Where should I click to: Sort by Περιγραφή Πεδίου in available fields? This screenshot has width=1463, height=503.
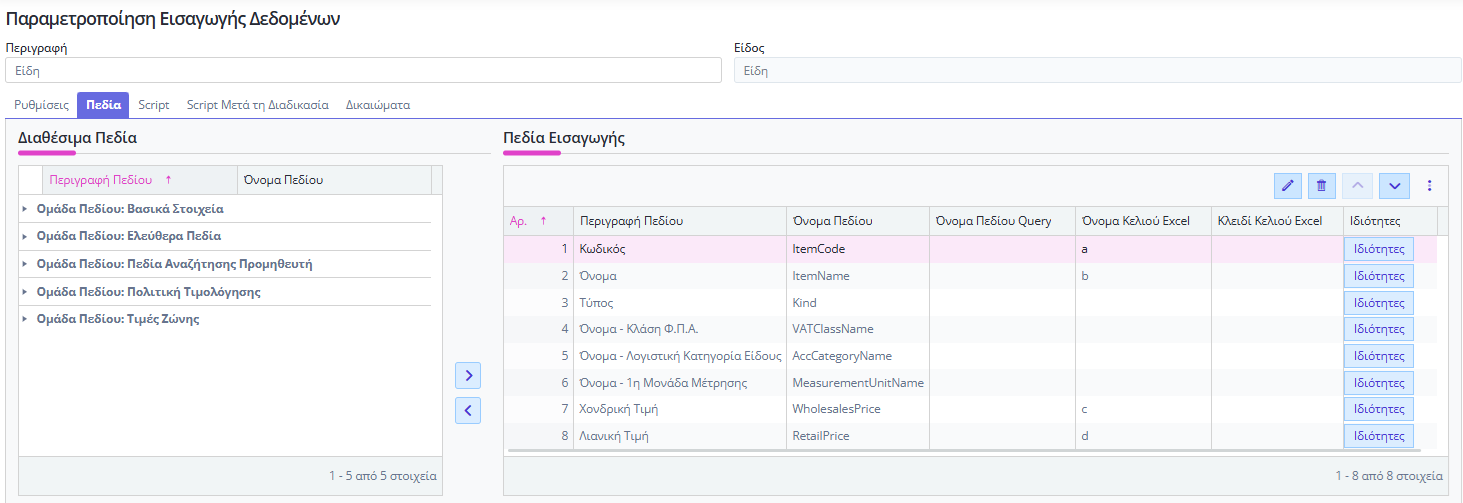(x=101, y=180)
